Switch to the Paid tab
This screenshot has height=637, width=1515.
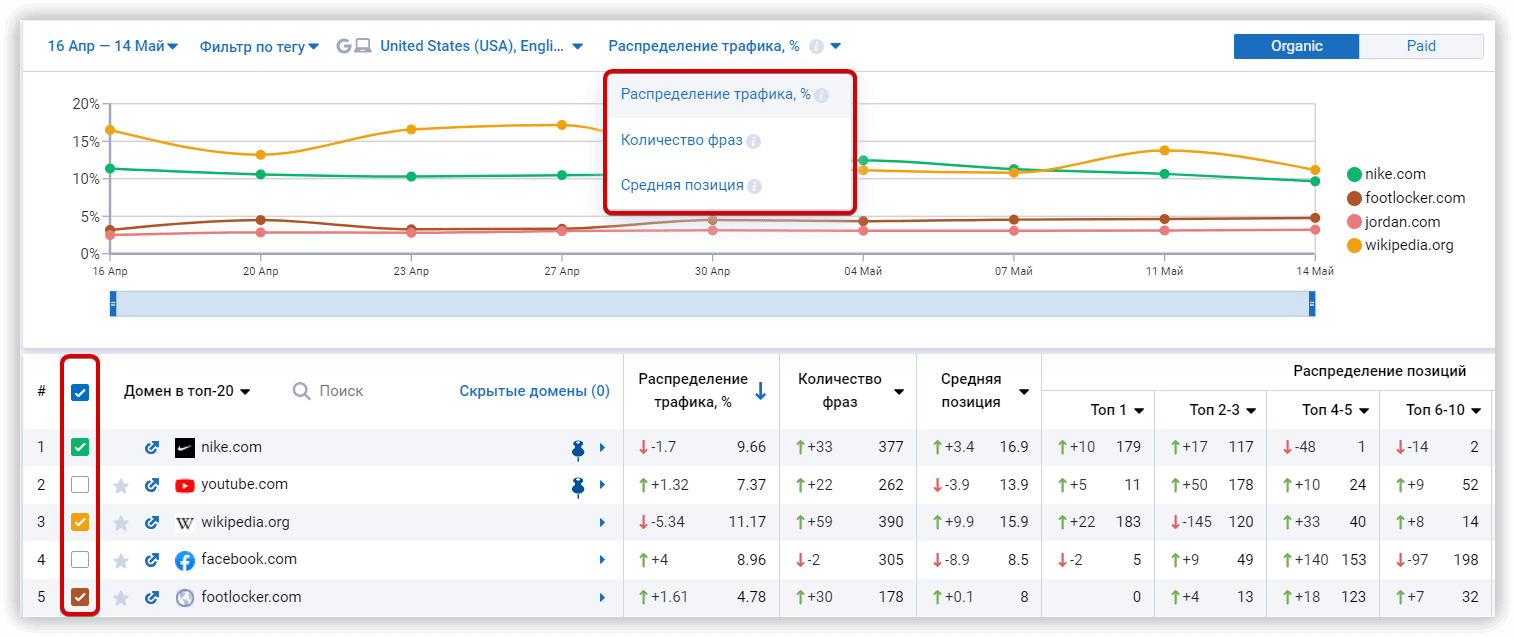(1421, 46)
